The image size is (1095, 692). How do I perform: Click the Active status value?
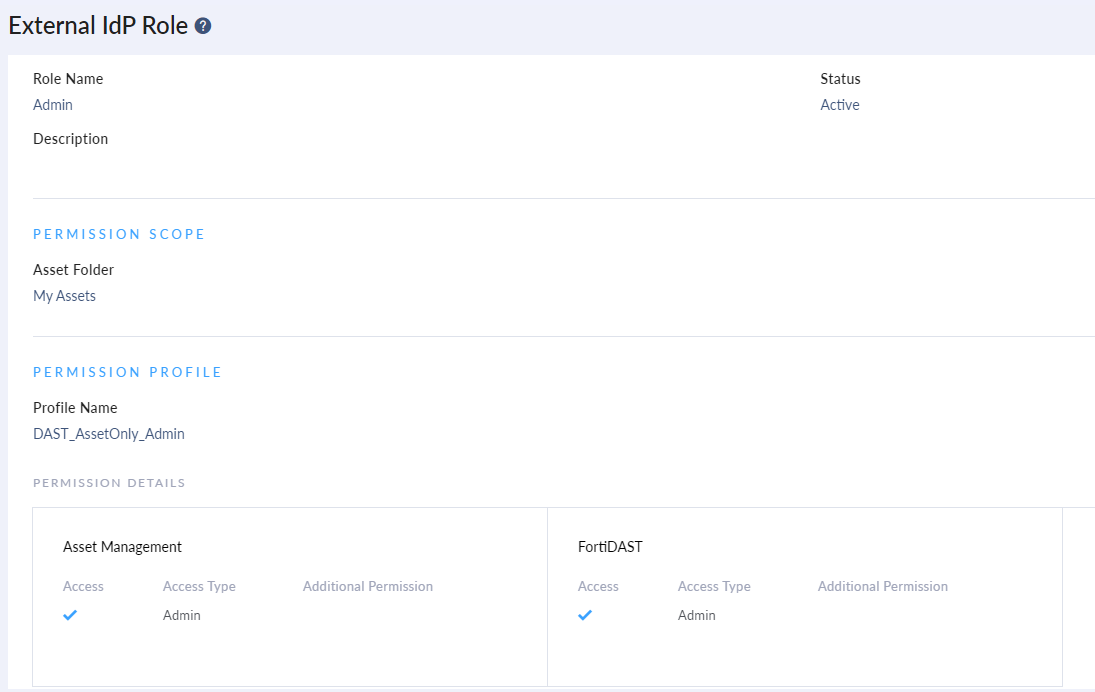click(x=840, y=105)
